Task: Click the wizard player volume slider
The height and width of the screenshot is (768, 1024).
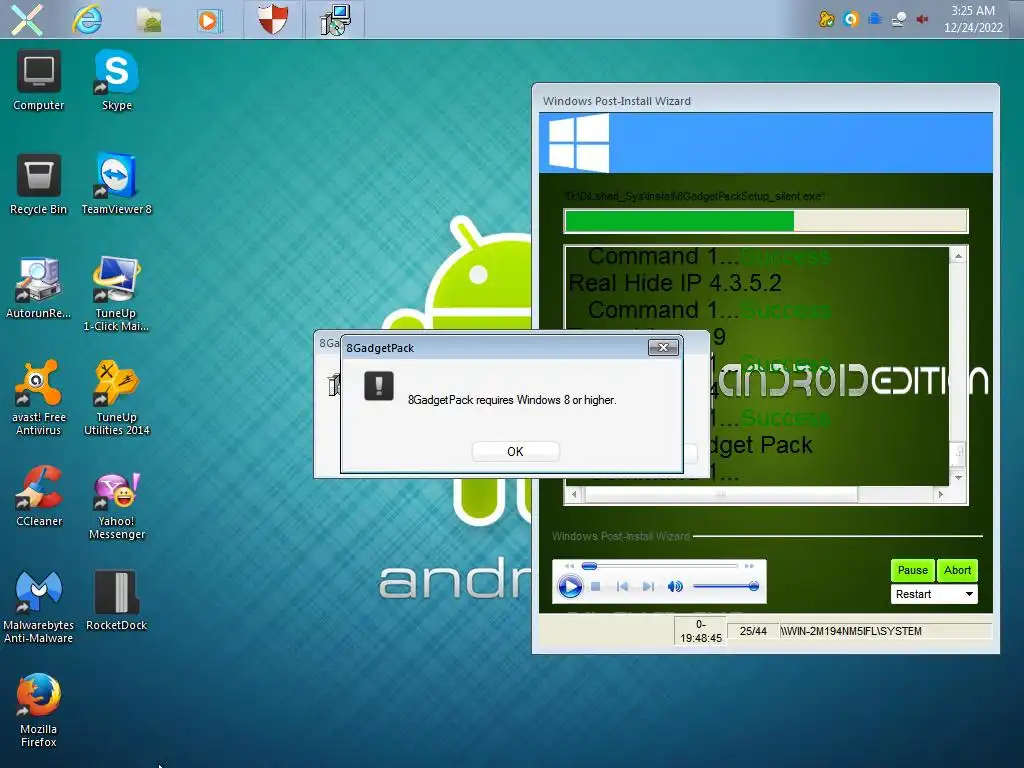Action: 726,586
